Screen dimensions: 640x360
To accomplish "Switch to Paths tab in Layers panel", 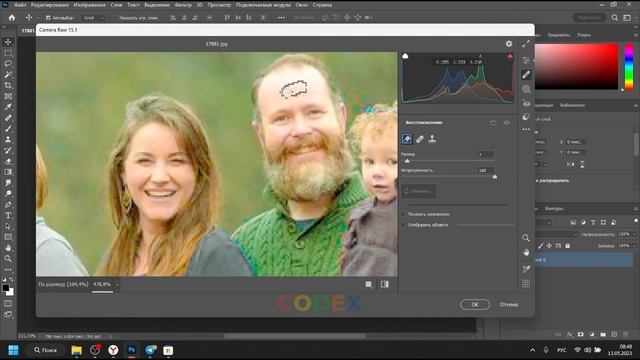I will [x=554, y=209].
